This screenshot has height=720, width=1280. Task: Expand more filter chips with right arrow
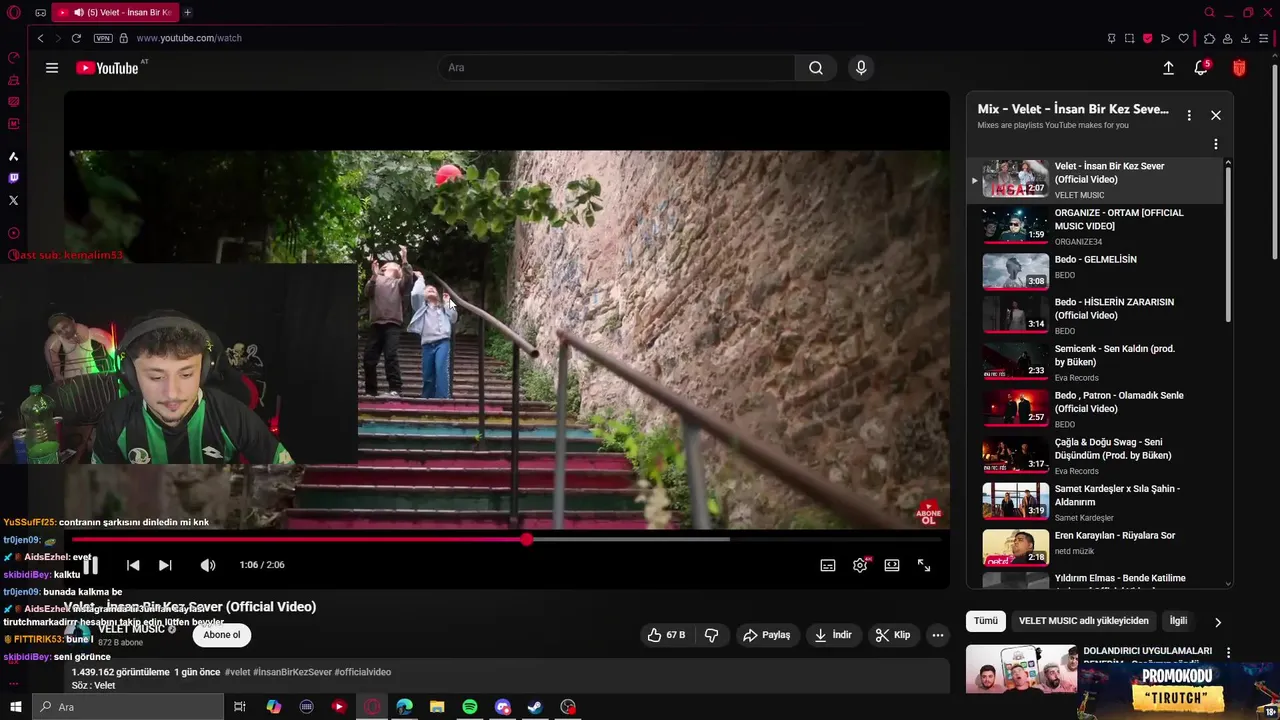click(1217, 622)
